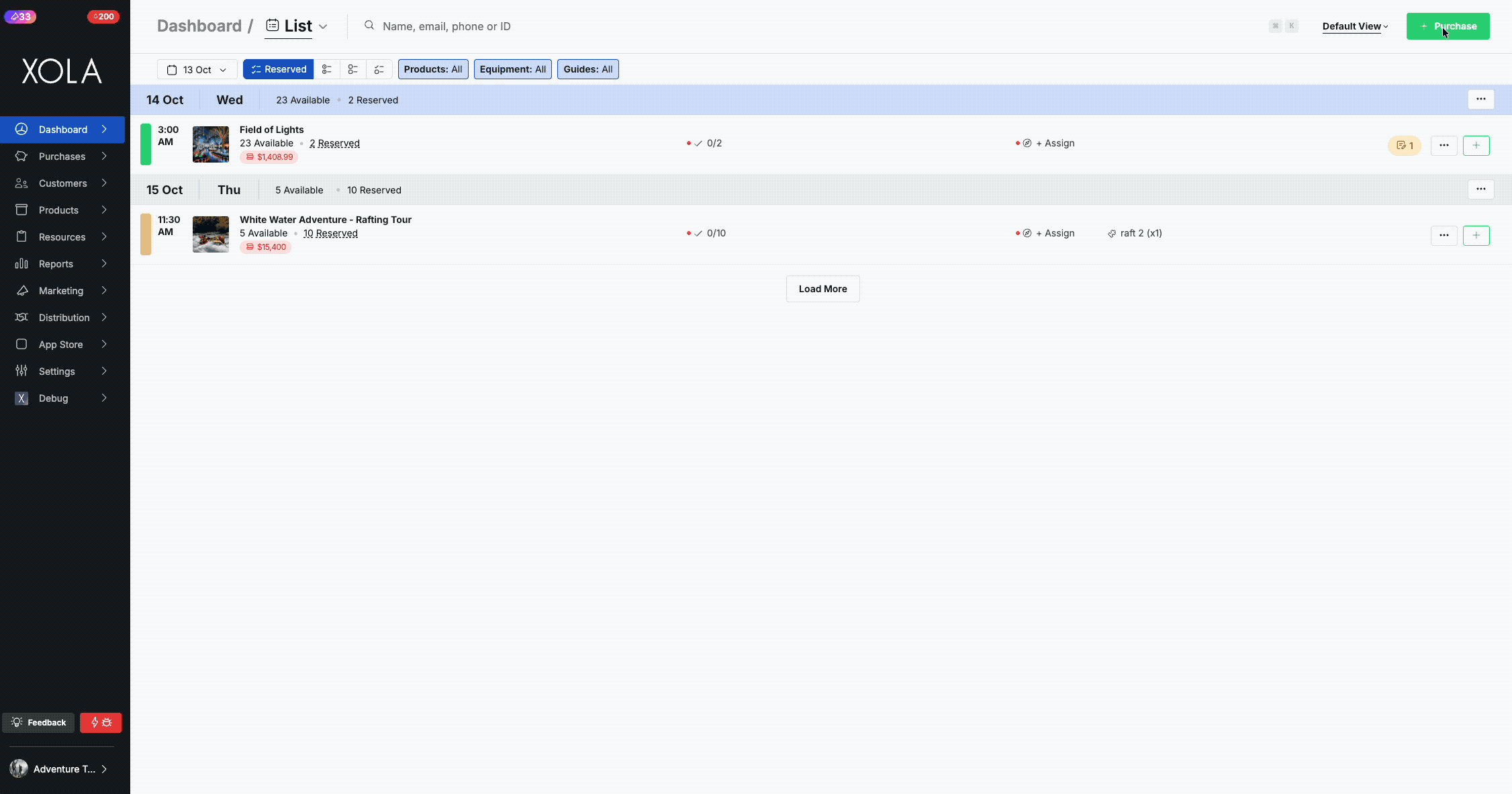Switch to the fourth list view toggle icon
Screen dimensions: 1512x794
(x=379, y=69)
